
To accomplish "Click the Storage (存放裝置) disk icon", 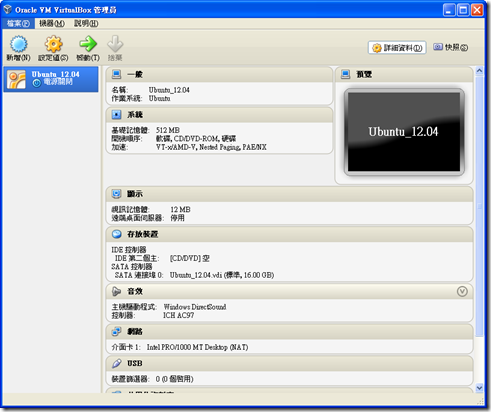I will (116, 234).
